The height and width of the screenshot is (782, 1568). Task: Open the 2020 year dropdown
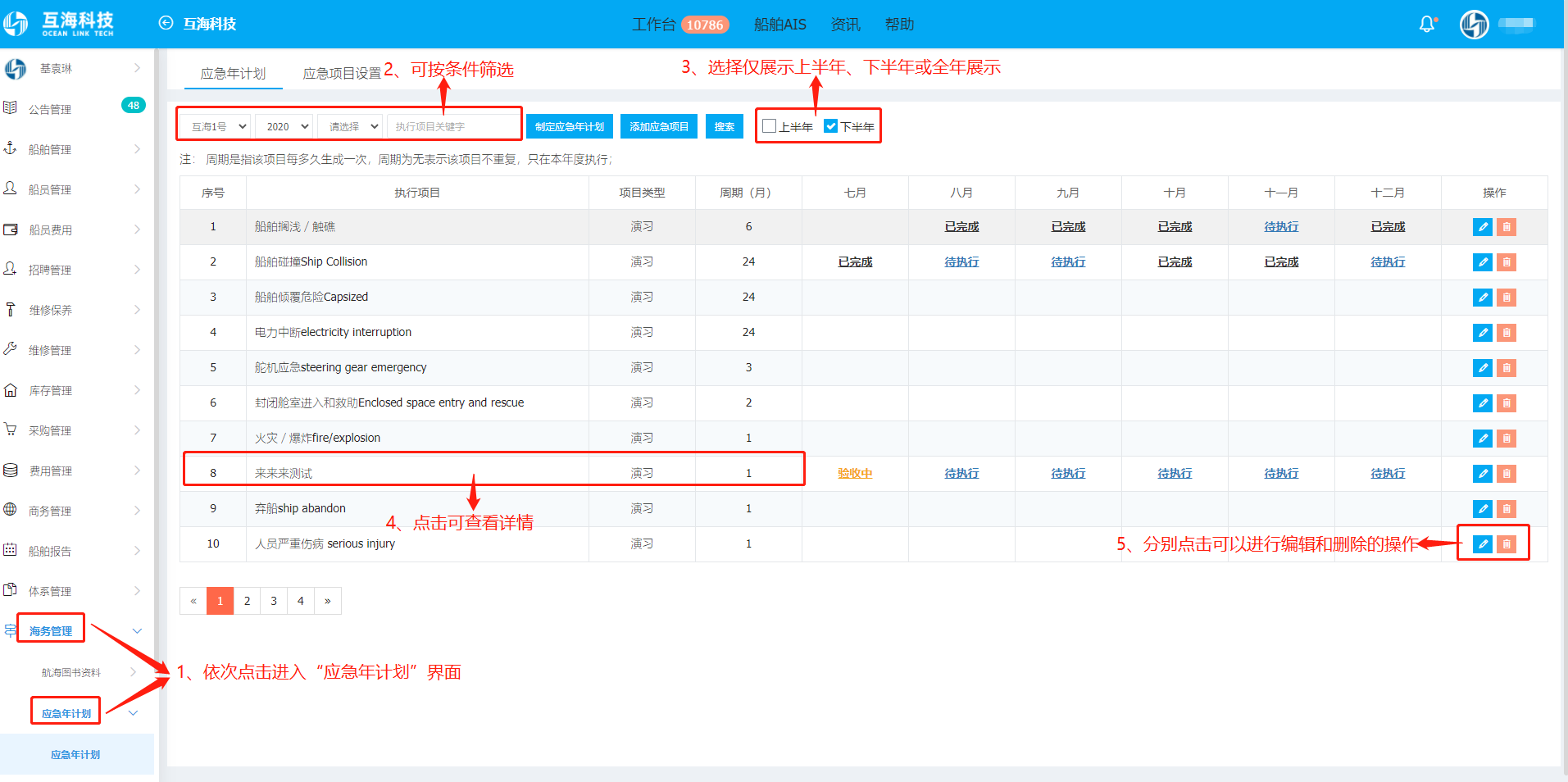pyautogui.click(x=284, y=126)
